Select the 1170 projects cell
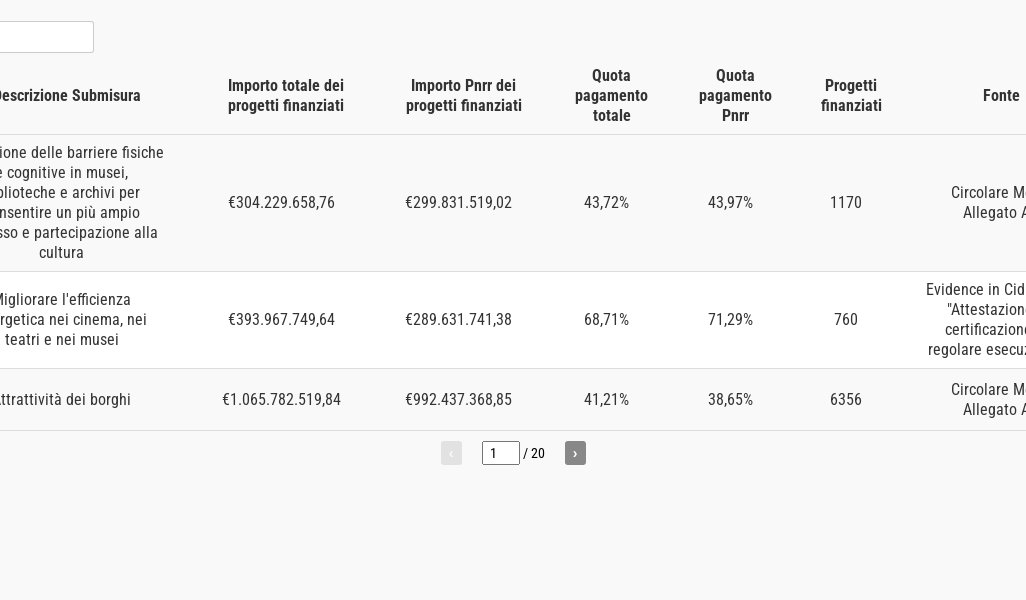Viewport: 1026px width, 600px height. 846,203
